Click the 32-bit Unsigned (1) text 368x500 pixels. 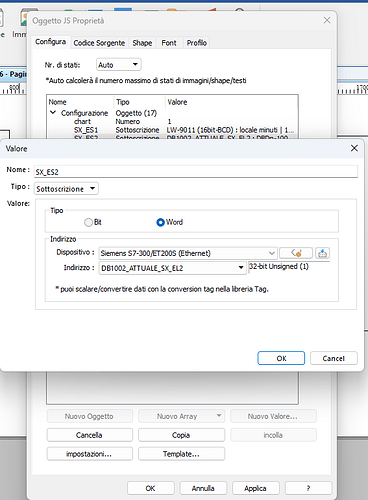point(279,266)
